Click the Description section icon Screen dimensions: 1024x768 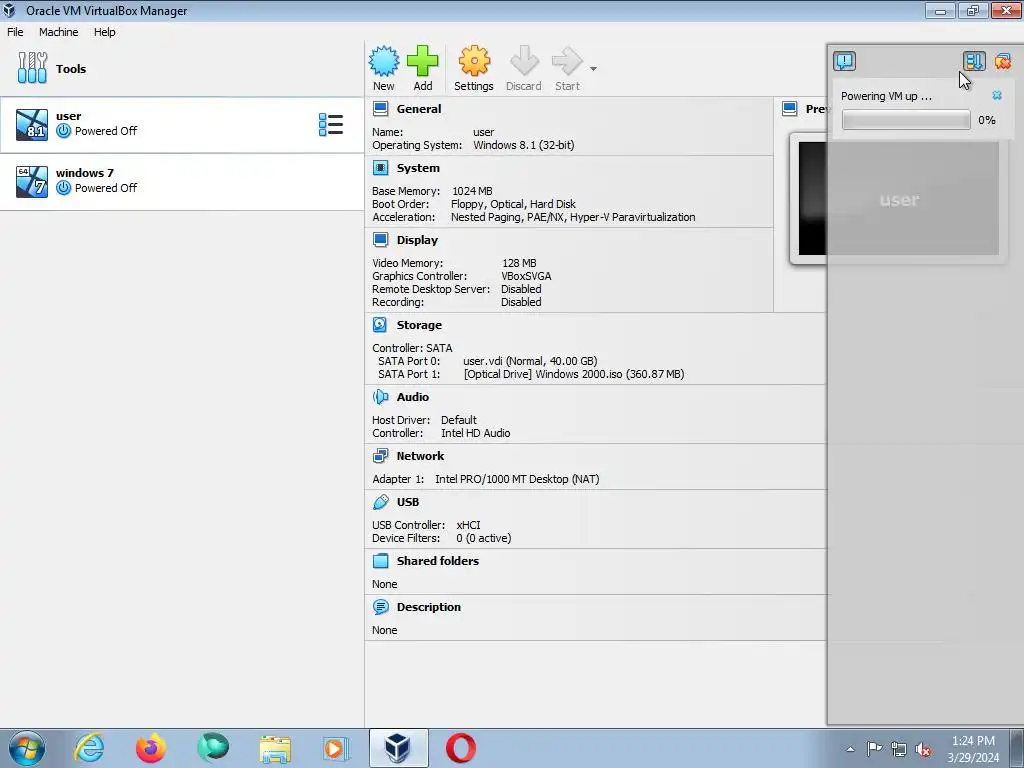[x=381, y=607]
